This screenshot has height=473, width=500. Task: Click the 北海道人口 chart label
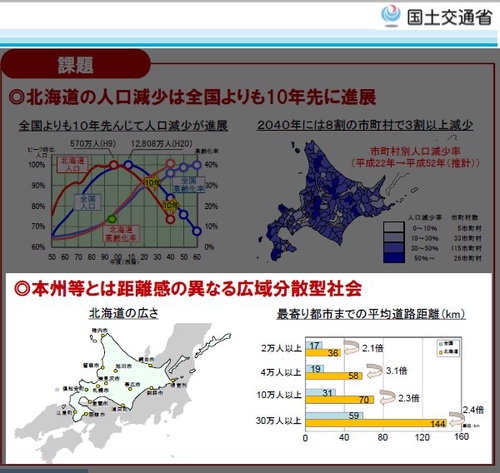tap(73, 164)
